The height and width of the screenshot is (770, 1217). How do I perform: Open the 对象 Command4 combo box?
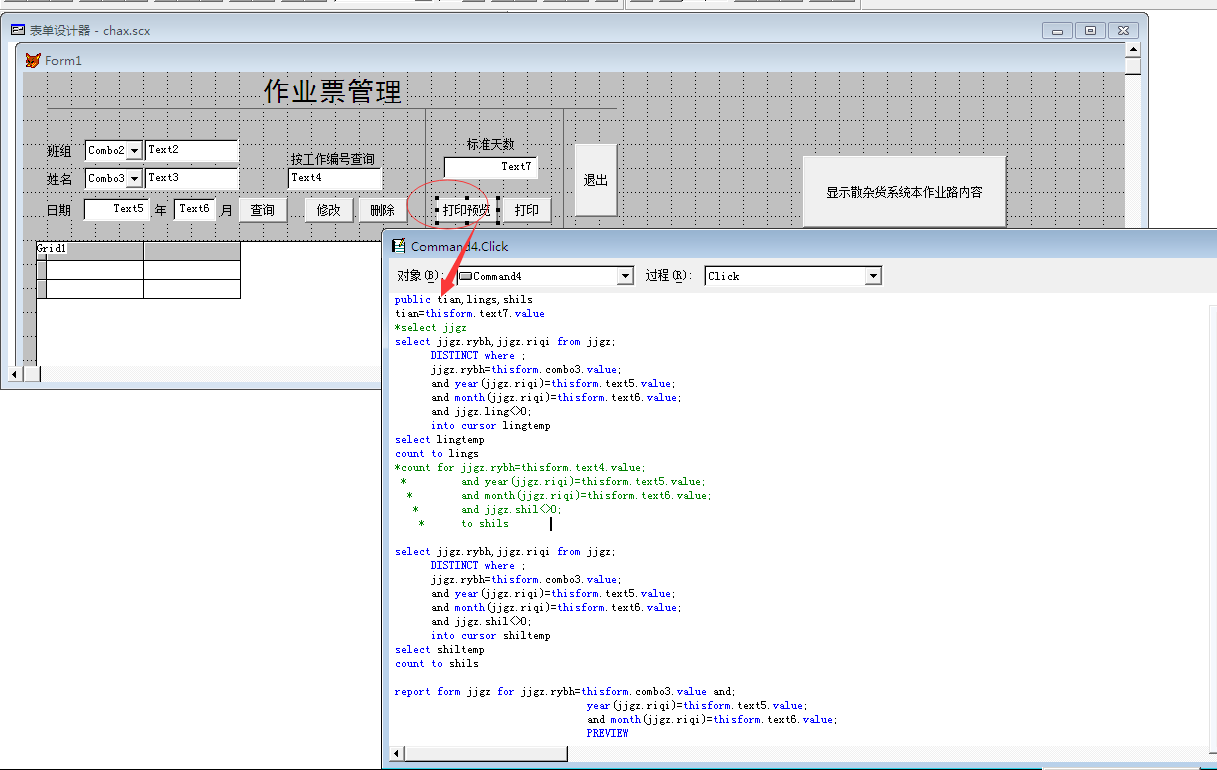545,276
